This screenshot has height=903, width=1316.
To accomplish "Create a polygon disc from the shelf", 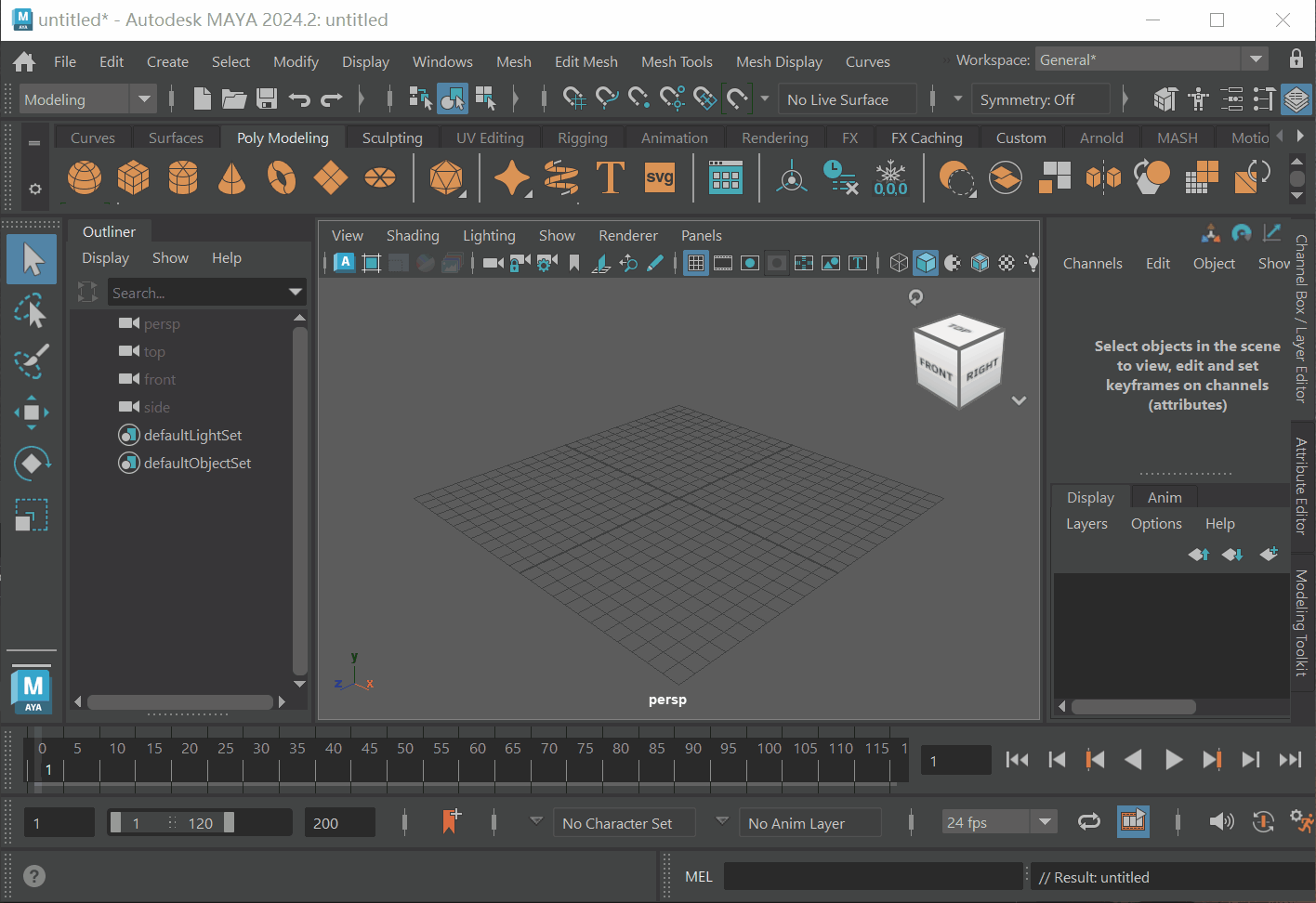I will point(379,177).
